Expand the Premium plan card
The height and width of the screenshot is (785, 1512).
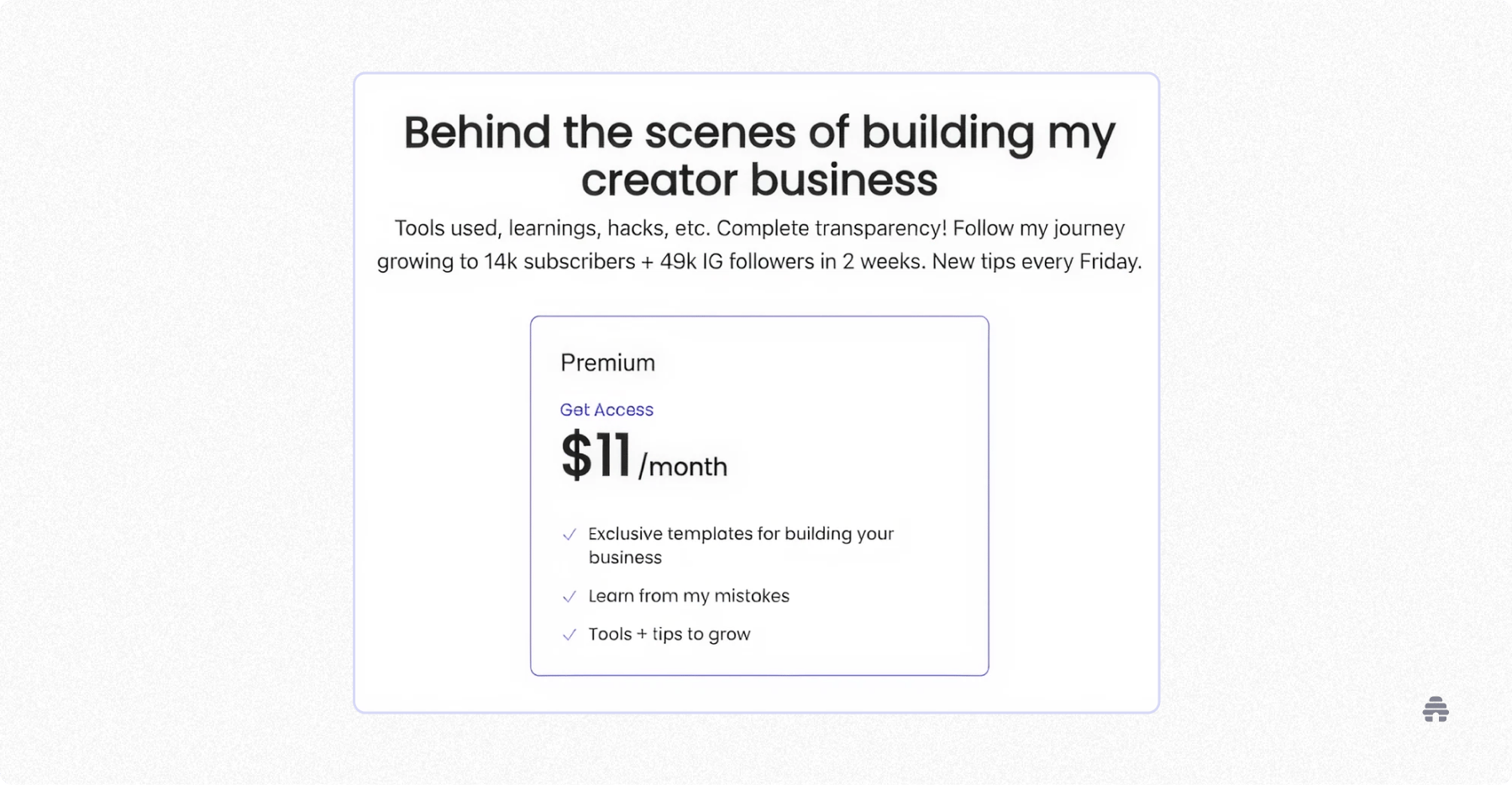[x=759, y=494]
